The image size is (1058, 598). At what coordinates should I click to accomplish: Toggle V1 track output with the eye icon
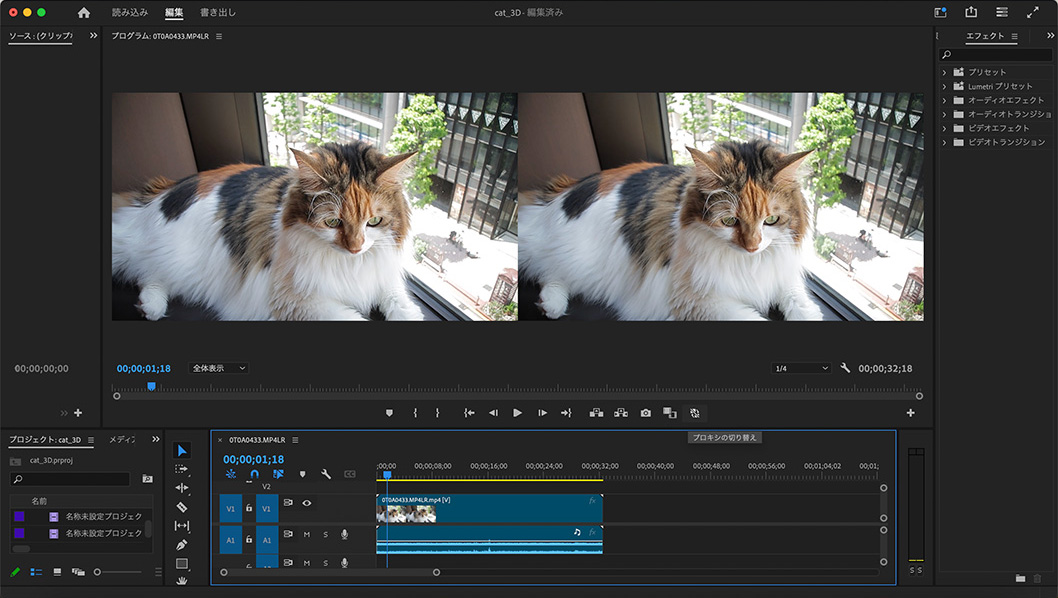click(x=307, y=503)
